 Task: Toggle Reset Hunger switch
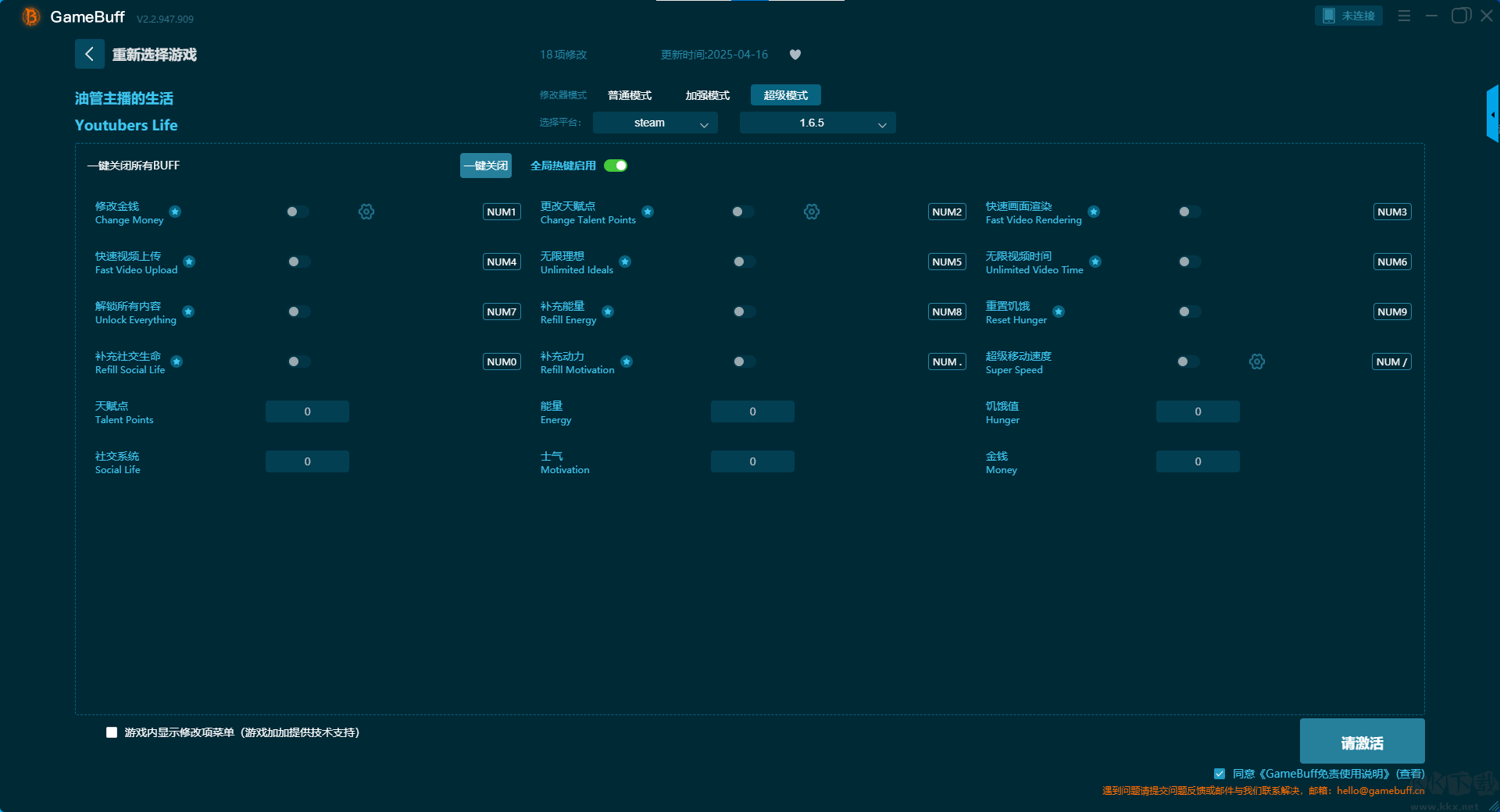(1189, 312)
